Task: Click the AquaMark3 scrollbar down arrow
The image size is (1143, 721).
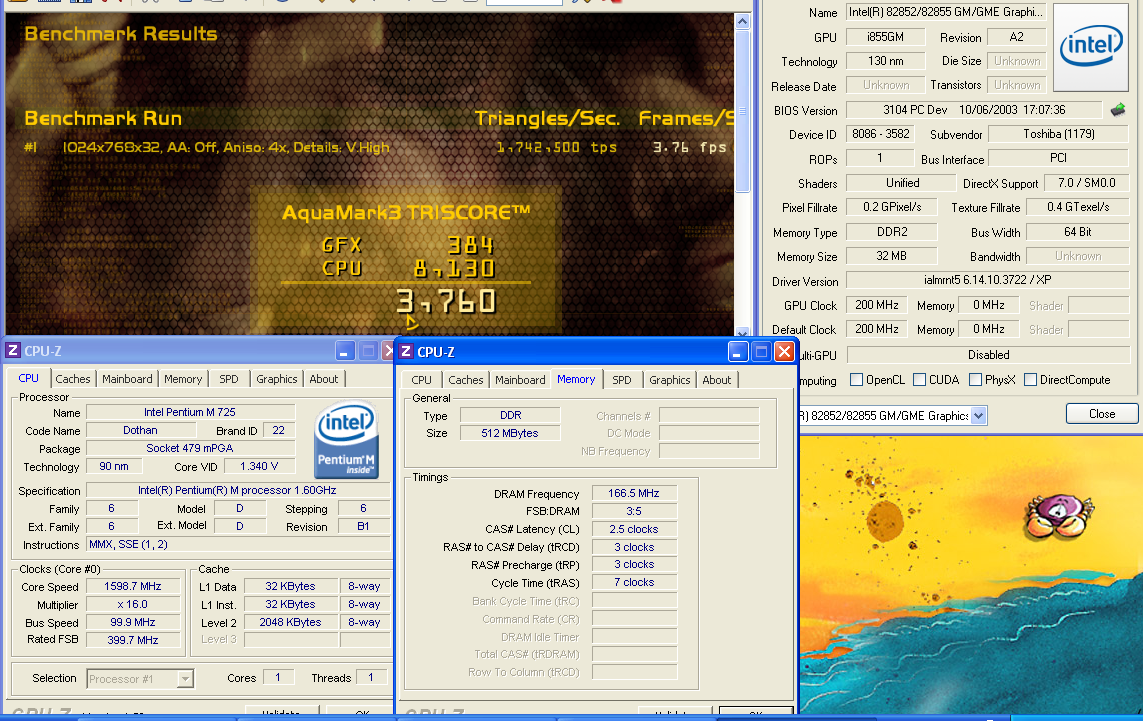Action: (742, 332)
